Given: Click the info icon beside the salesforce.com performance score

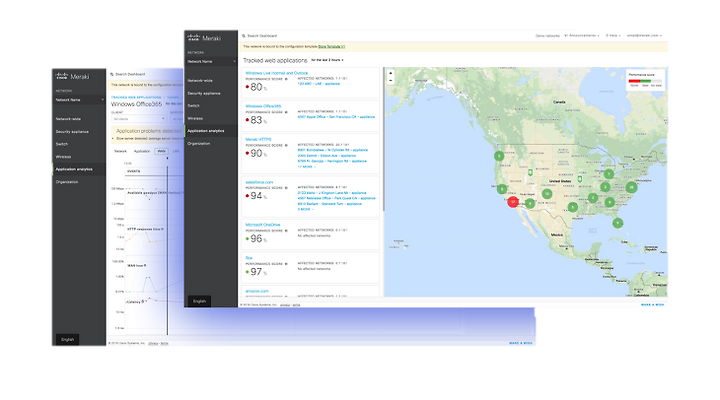Looking at the screenshot, I should 286,188.
